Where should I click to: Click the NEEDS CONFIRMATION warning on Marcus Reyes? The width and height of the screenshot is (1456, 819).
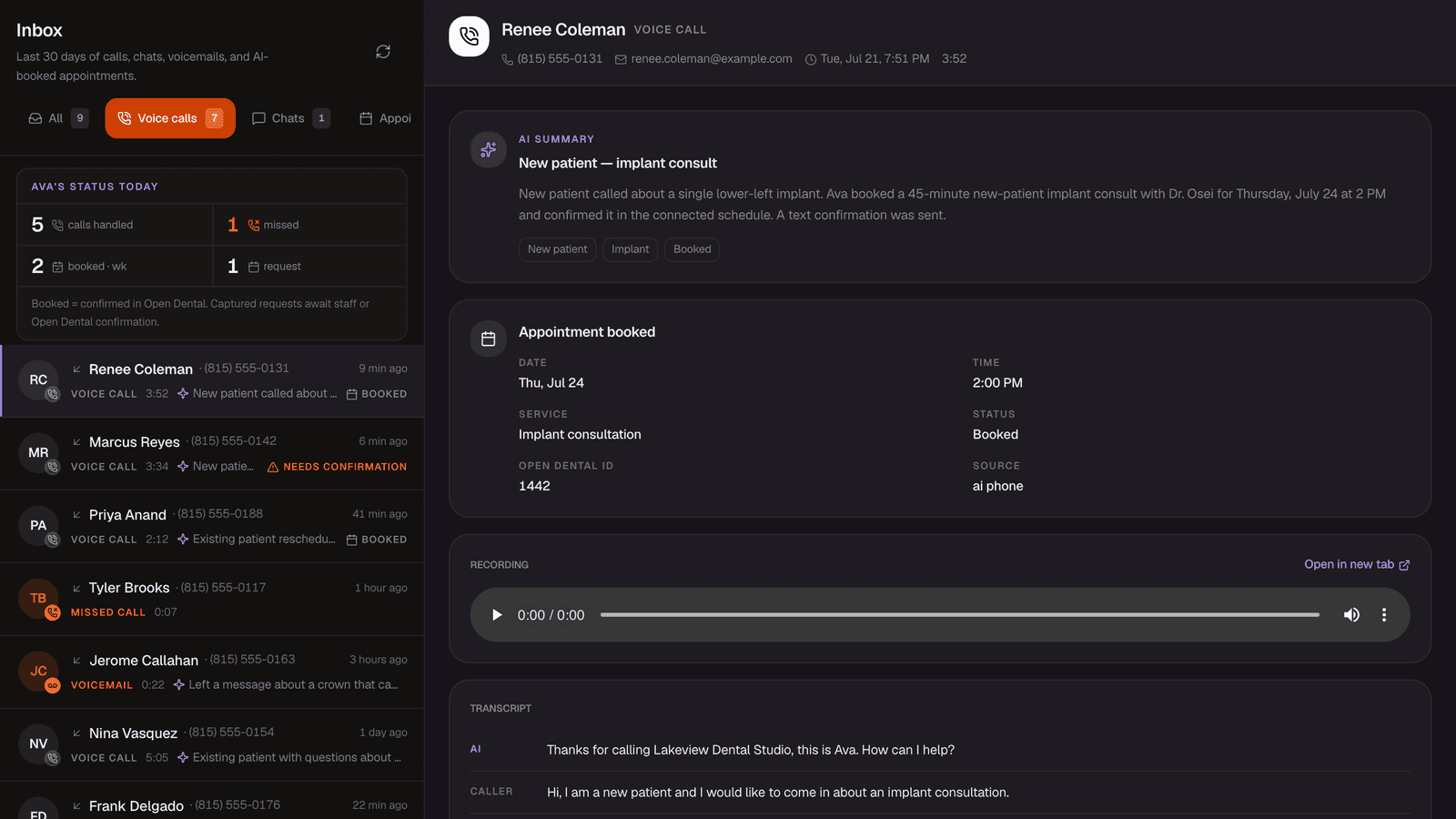337,467
